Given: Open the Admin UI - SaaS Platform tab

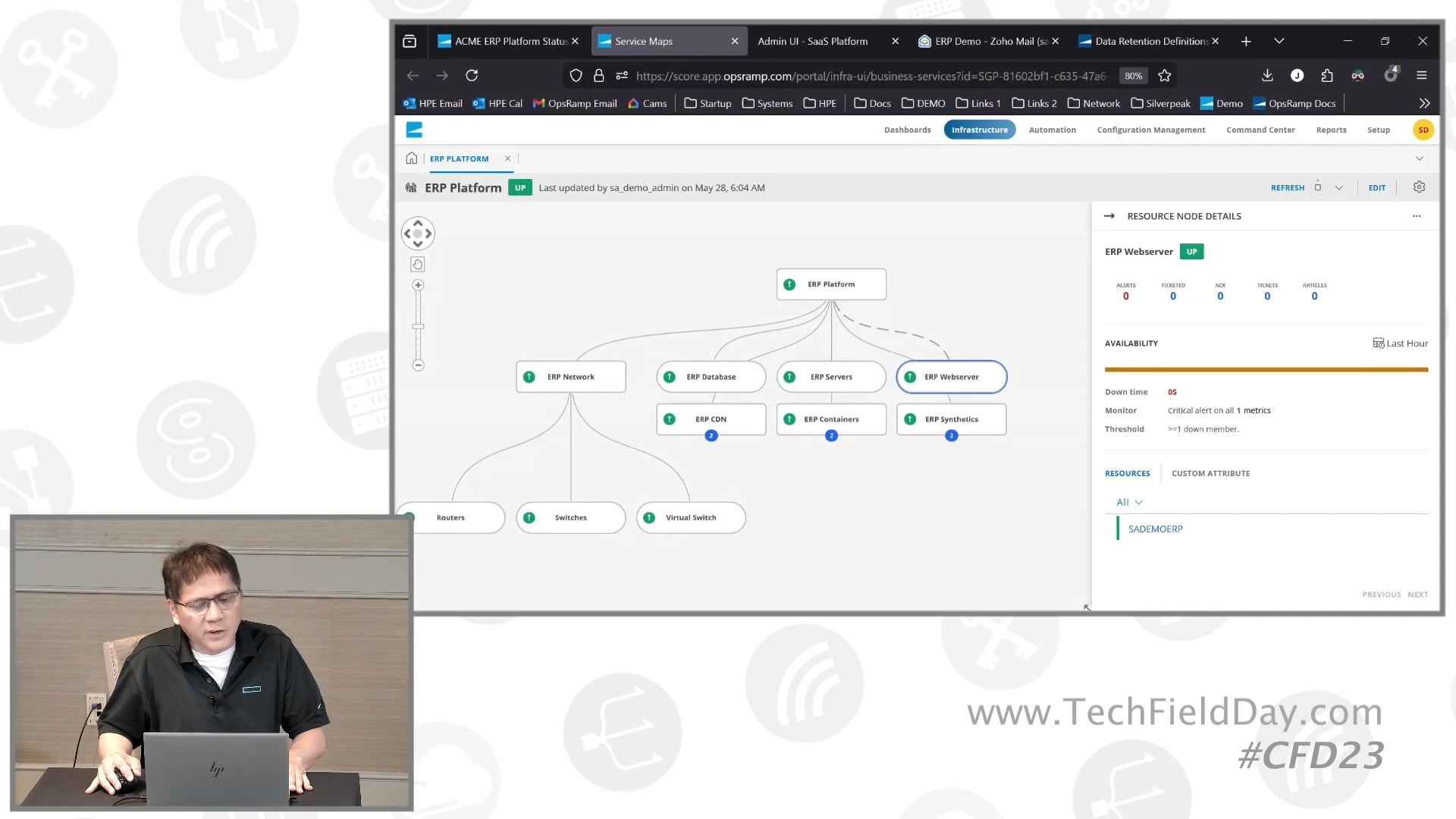Looking at the screenshot, I should point(813,41).
